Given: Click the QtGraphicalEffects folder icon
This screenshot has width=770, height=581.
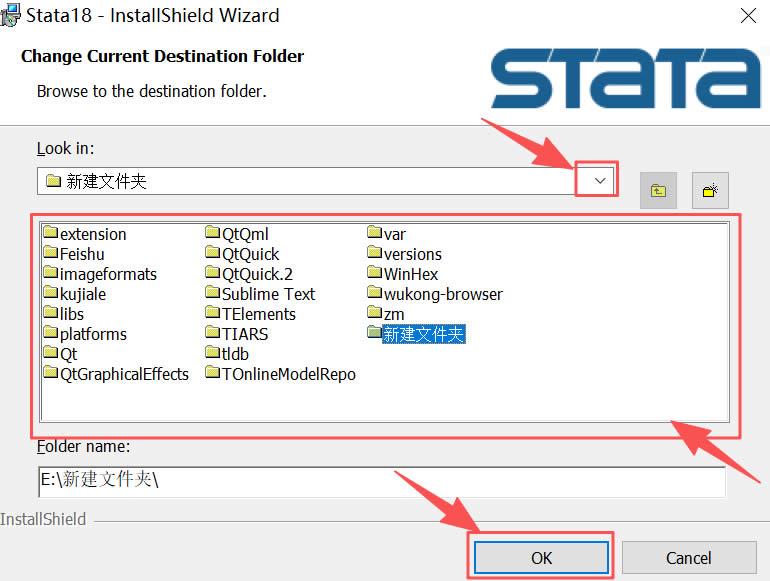Looking at the screenshot, I should (x=51, y=374).
